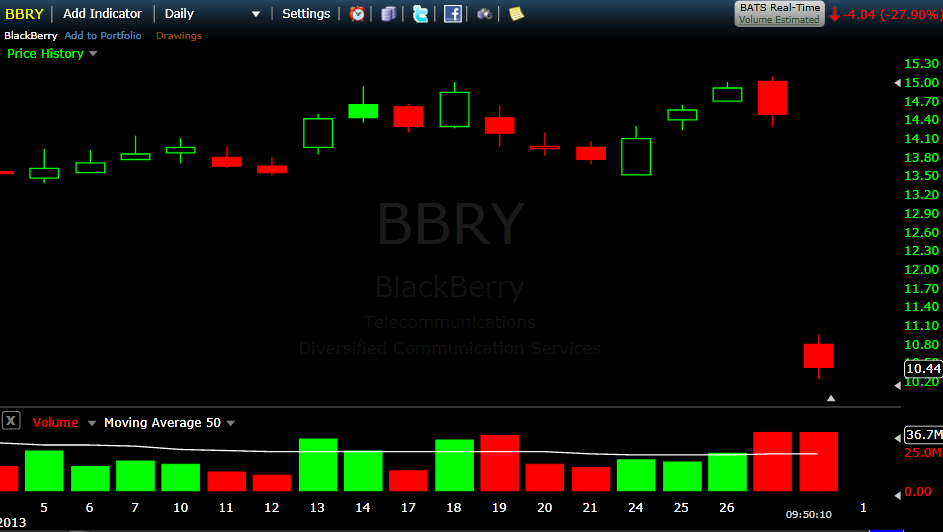This screenshot has width=943, height=532.
Task: Expand the Moving Average 50 dropdown
Action: 230,423
